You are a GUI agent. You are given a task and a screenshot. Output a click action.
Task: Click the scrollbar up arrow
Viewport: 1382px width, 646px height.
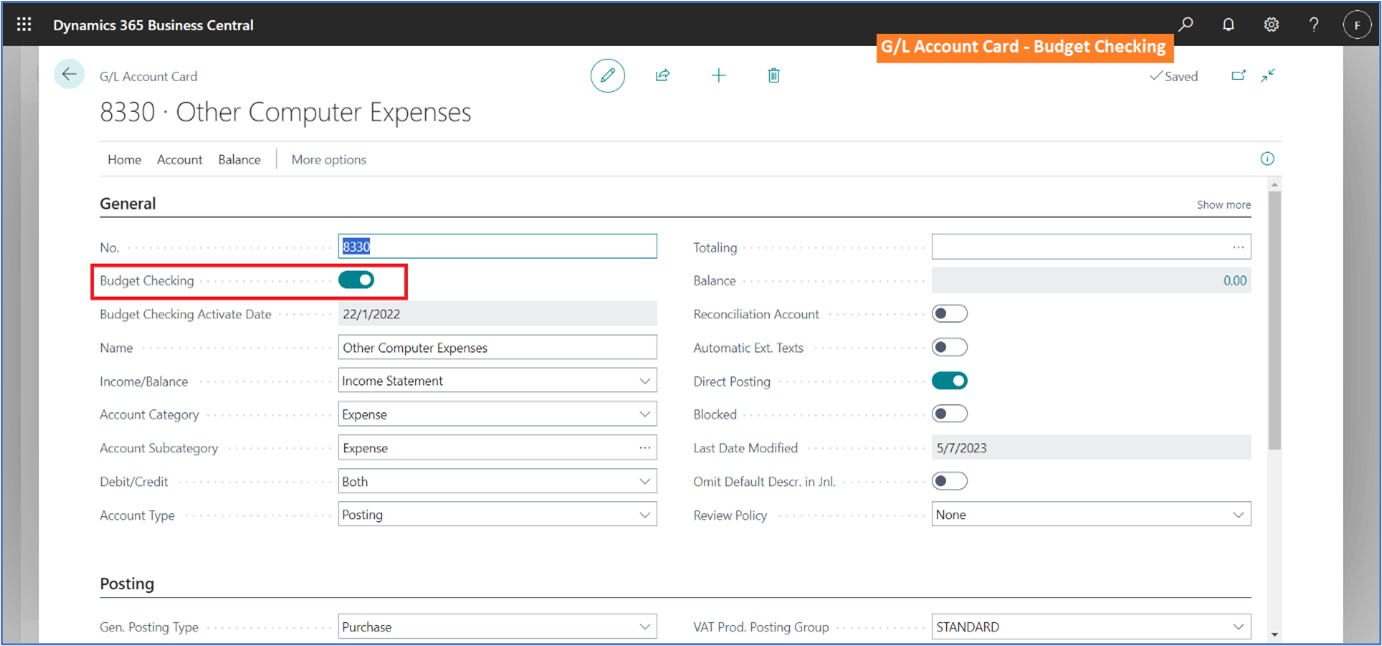[1274, 185]
